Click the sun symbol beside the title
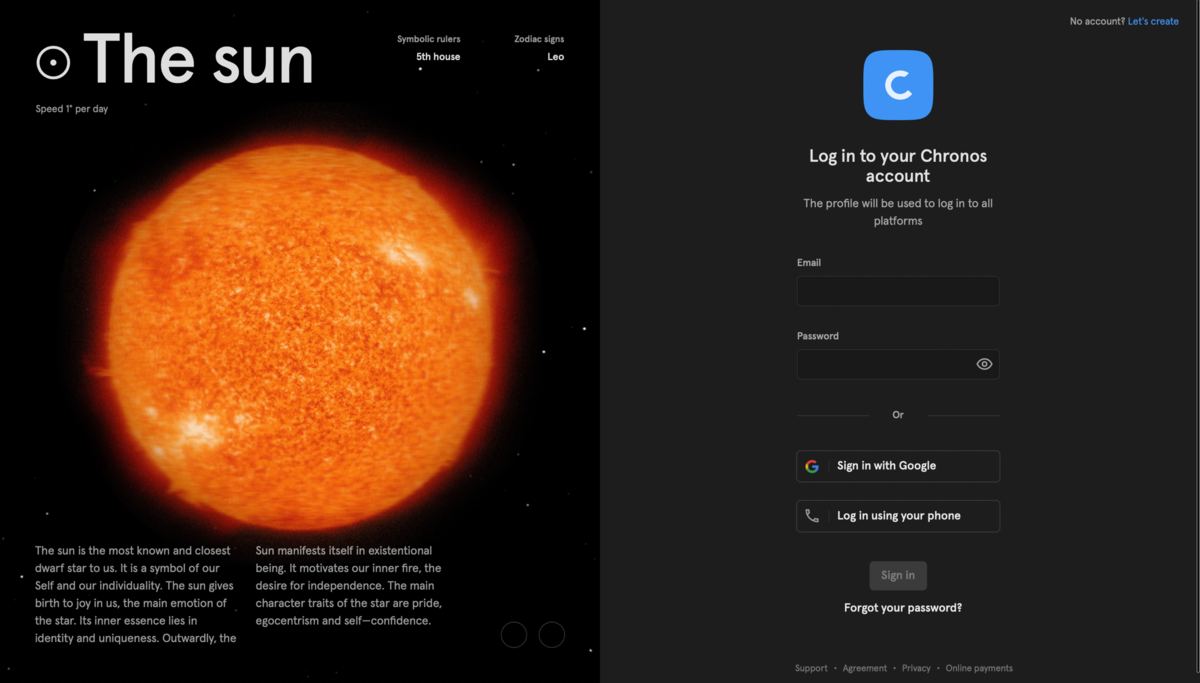1200x683 pixels. 54,63
